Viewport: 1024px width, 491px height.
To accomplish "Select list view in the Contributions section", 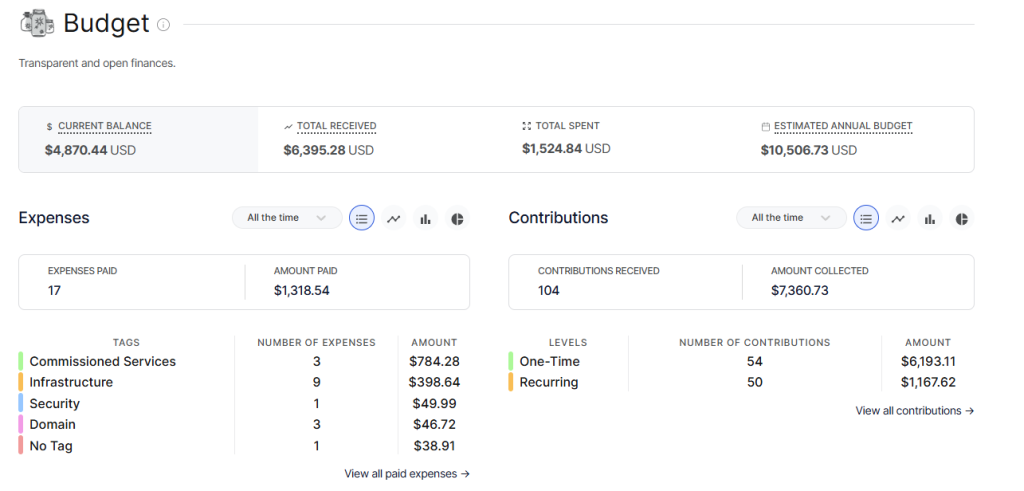I will pyautogui.click(x=866, y=218).
